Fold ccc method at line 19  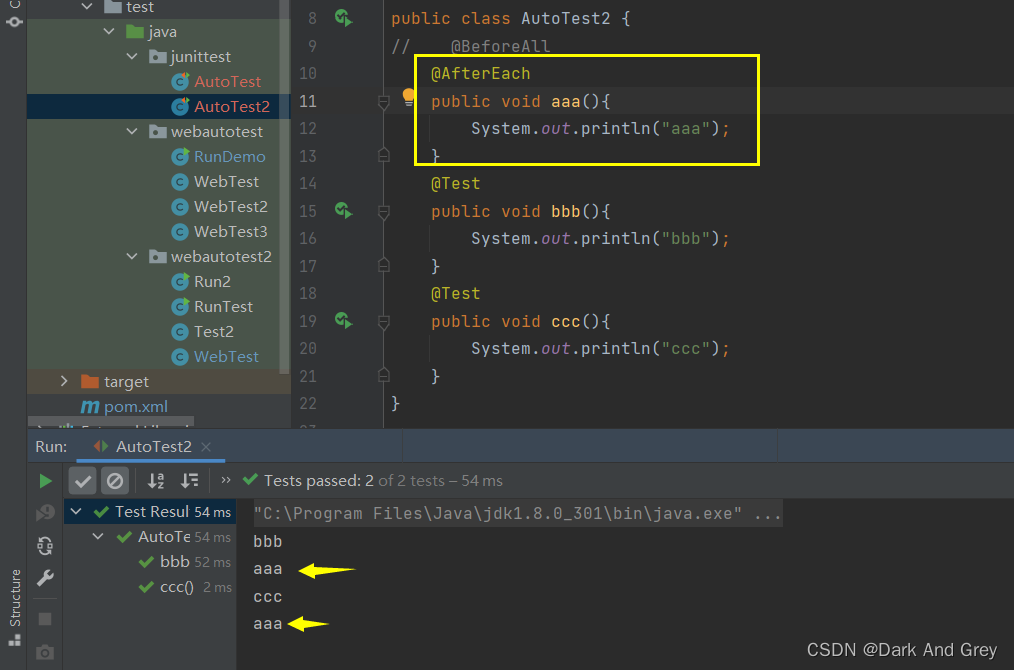click(383, 321)
